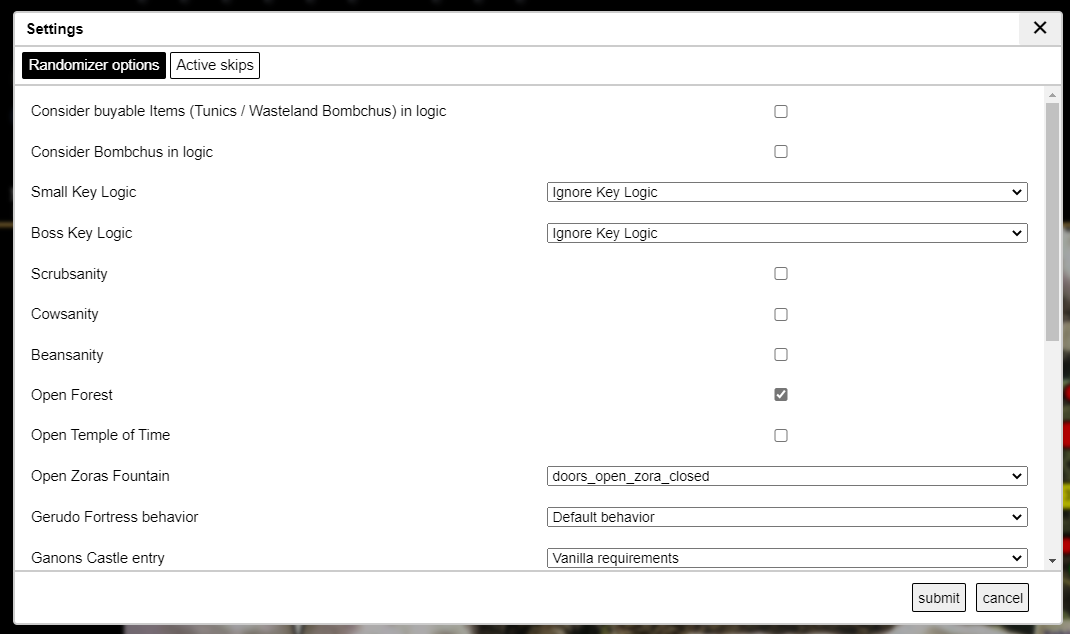The image size is (1070, 634).
Task: Open the Ganons Castle entry dropdown
Action: [x=787, y=558]
